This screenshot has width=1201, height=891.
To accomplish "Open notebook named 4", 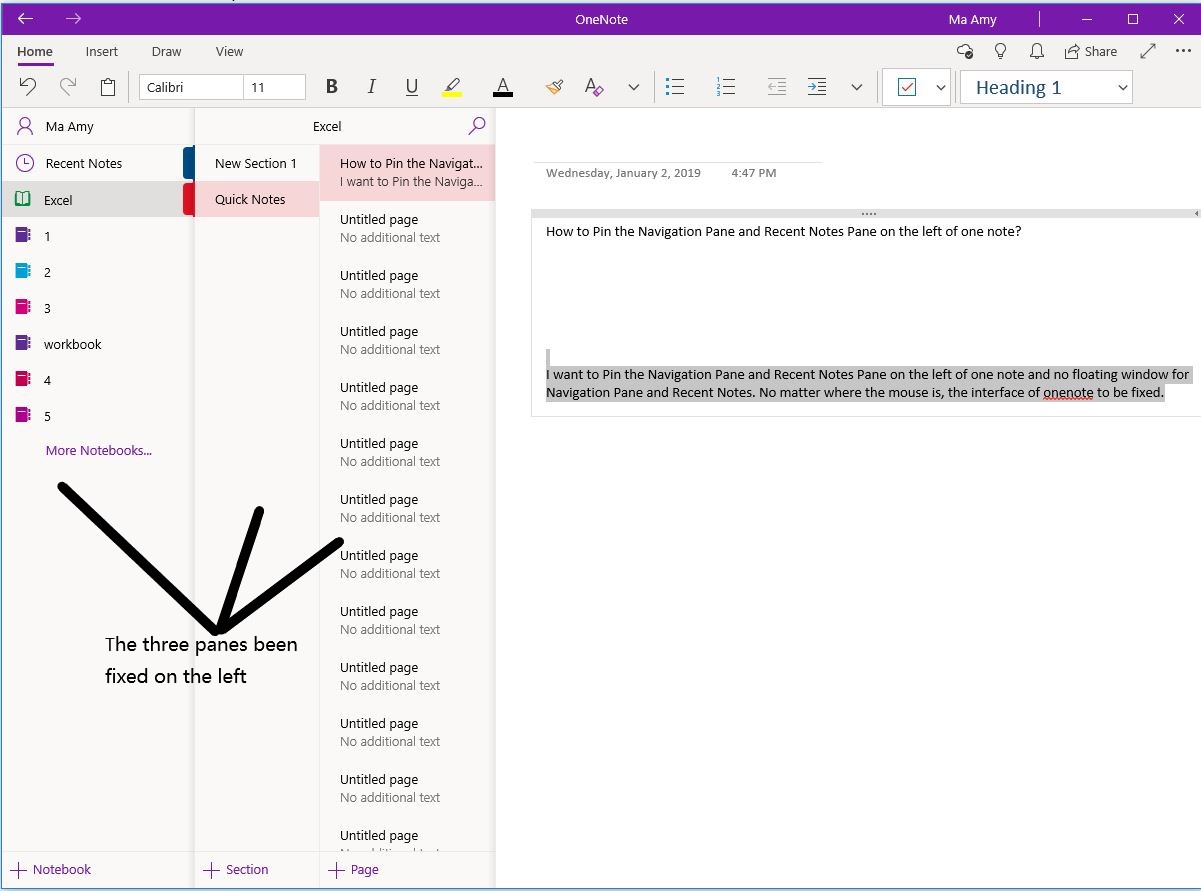I will (98, 380).
